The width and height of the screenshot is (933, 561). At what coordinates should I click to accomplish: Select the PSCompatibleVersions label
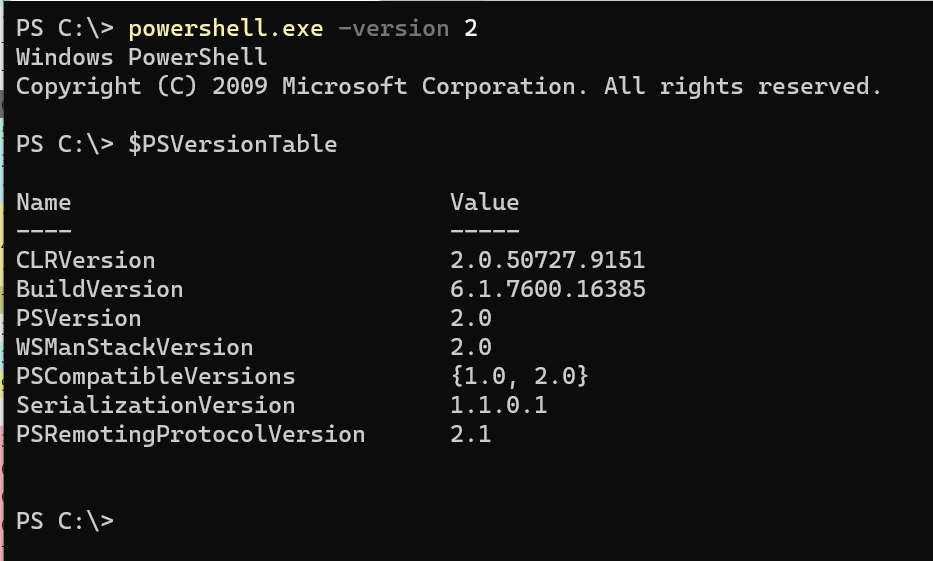155,377
